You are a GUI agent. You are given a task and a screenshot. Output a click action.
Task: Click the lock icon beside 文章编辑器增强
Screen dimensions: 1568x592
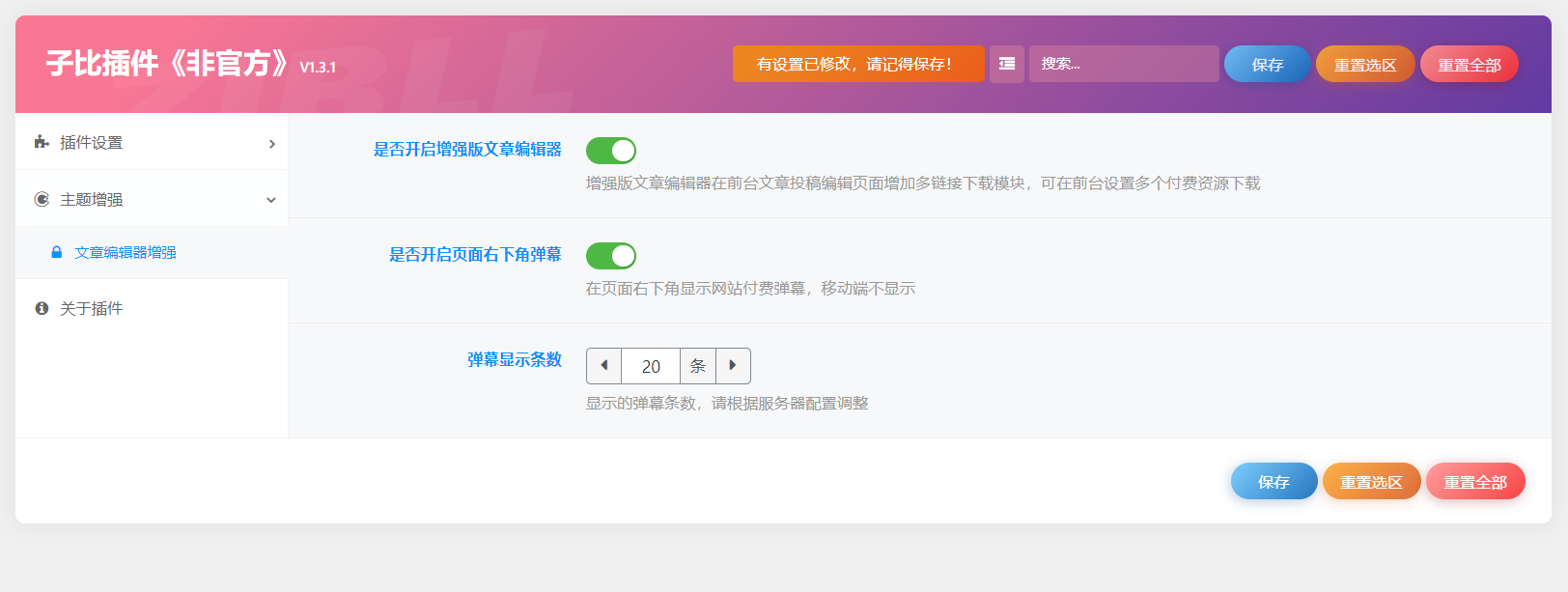click(56, 252)
